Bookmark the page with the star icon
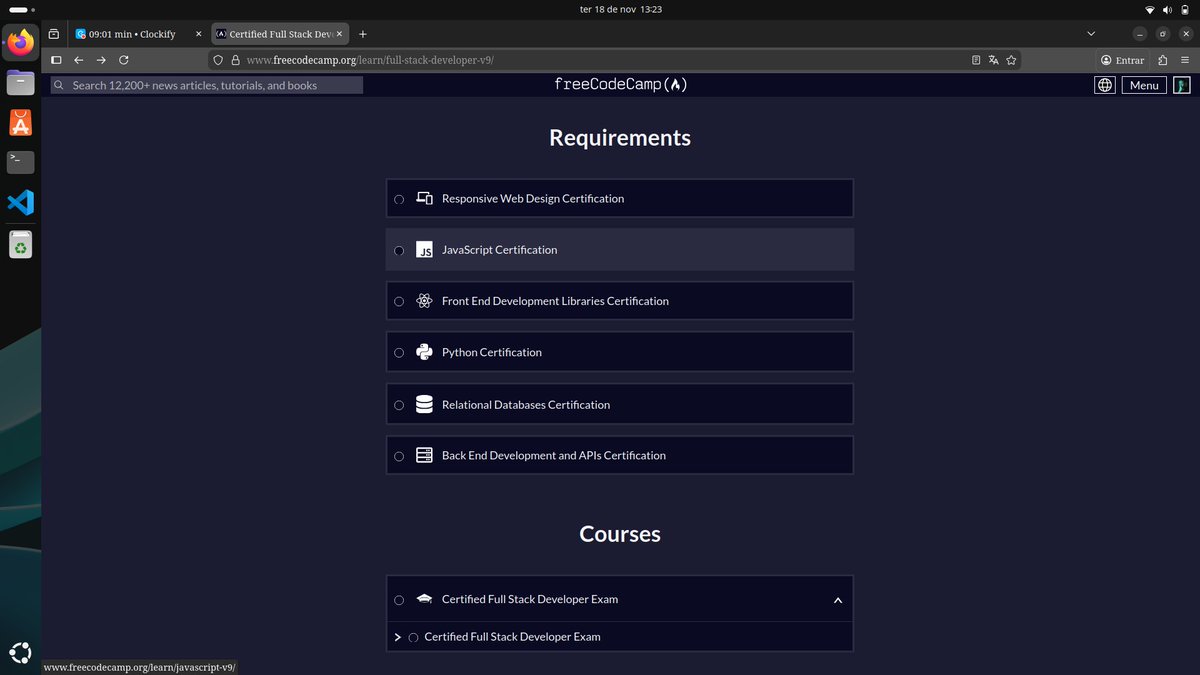Viewport: 1200px width, 675px height. [x=1011, y=60]
